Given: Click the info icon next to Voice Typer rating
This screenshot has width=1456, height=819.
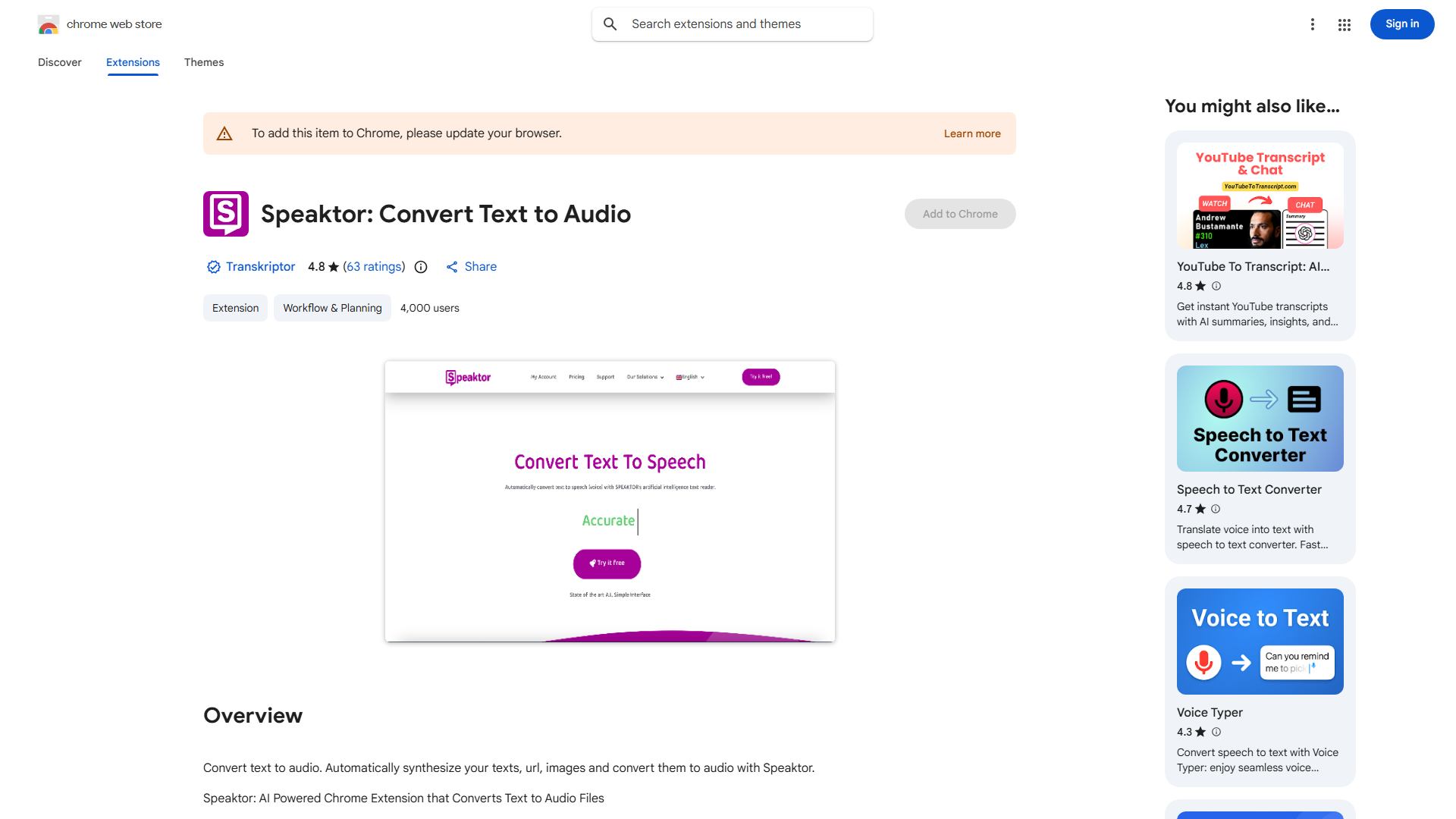Looking at the screenshot, I should [1216, 732].
